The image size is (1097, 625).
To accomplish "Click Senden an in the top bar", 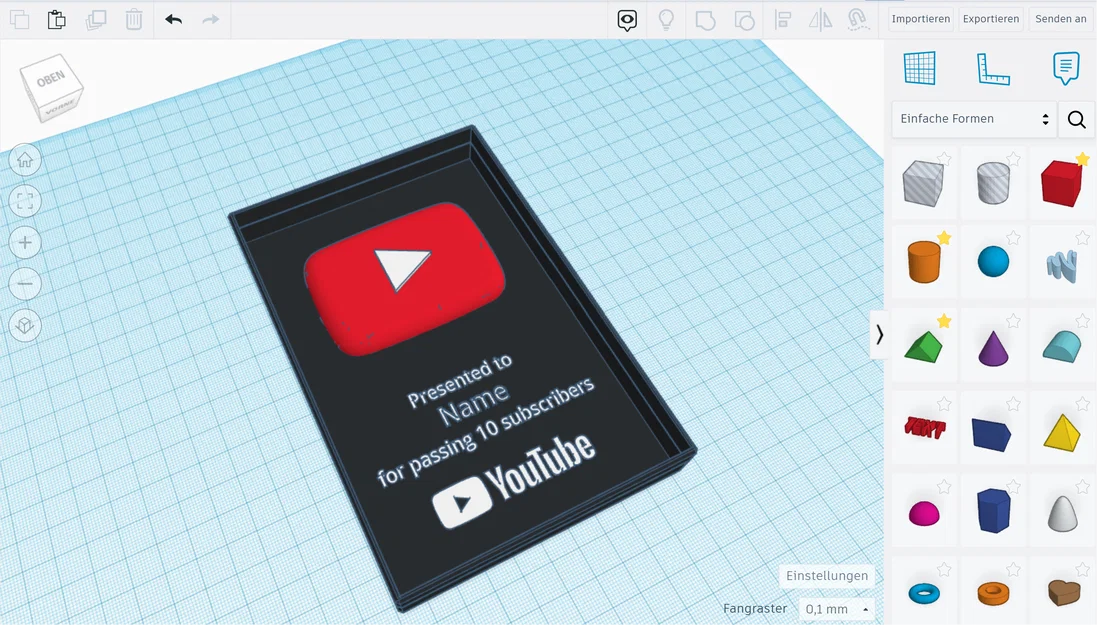I will [1060, 18].
